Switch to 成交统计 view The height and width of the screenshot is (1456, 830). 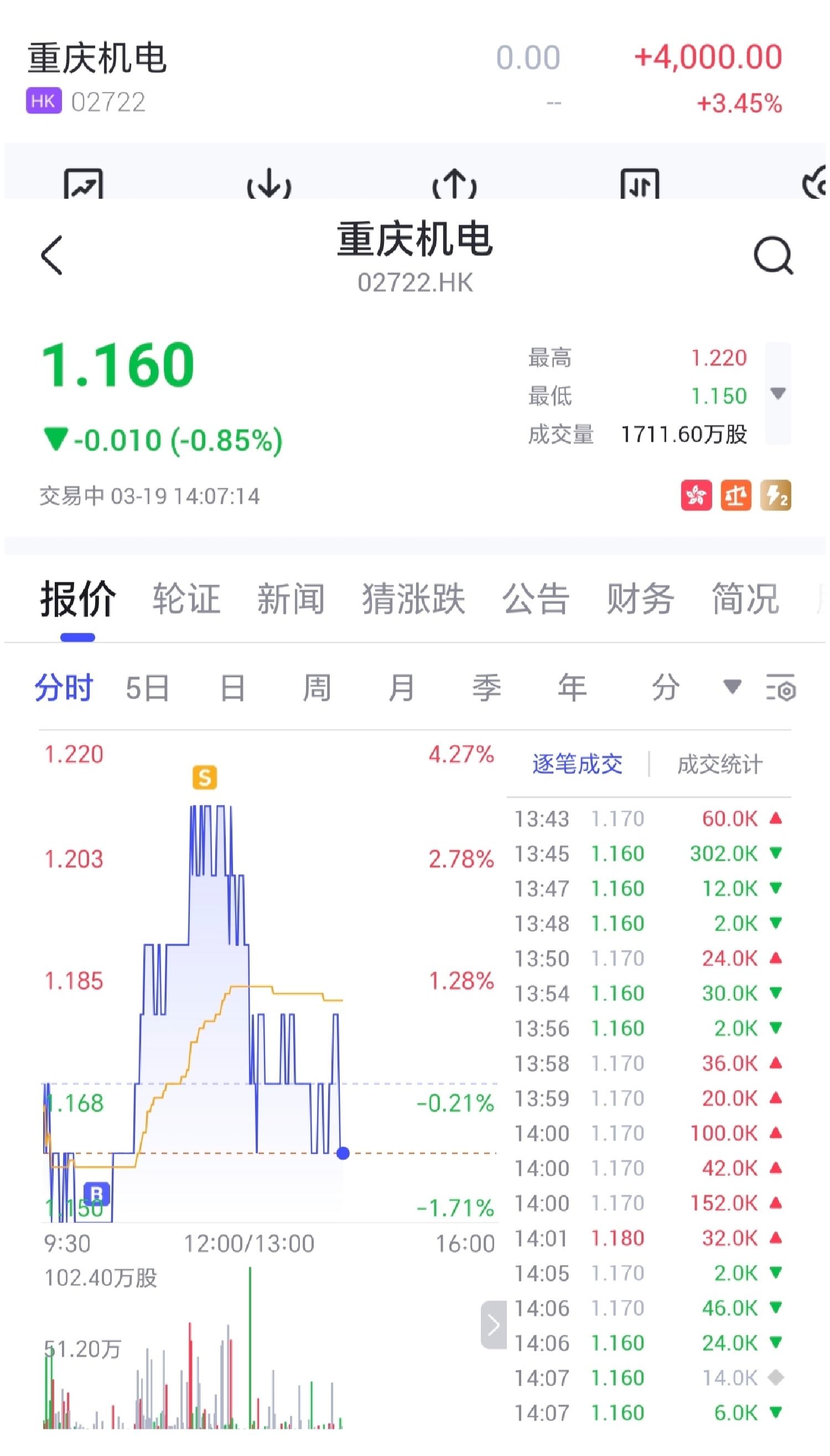[719, 763]
